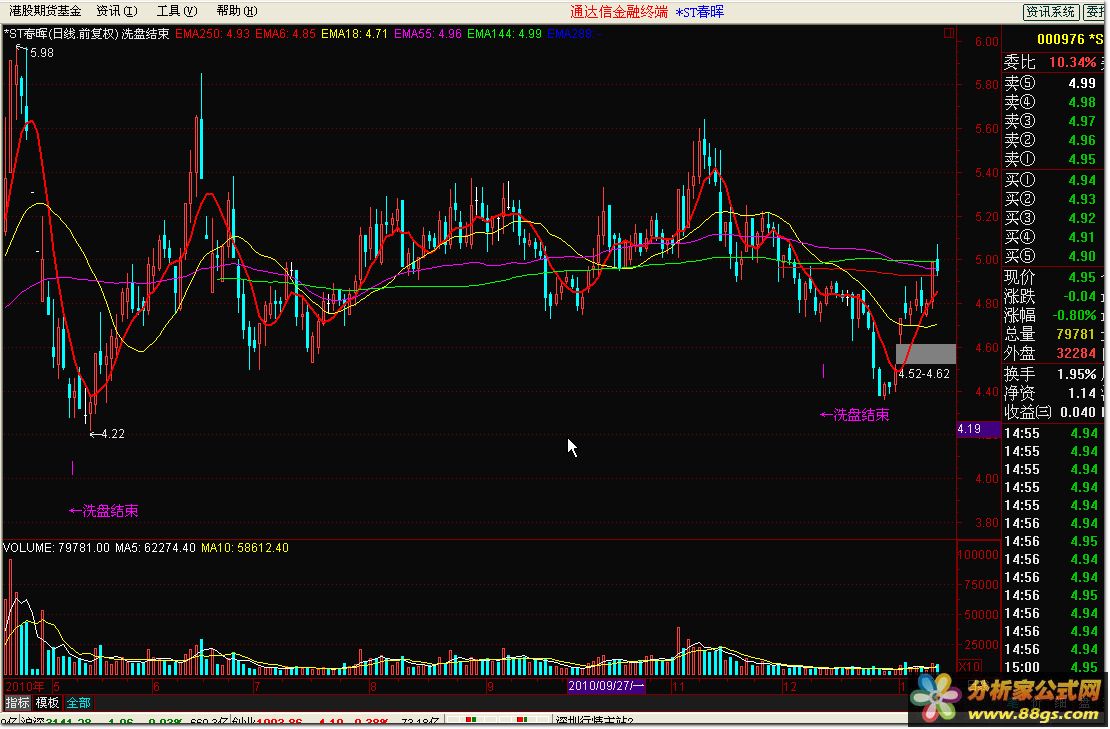Switch to the 模板 tab
This screenshot has width=1110, height=729.
click(47, 703)
